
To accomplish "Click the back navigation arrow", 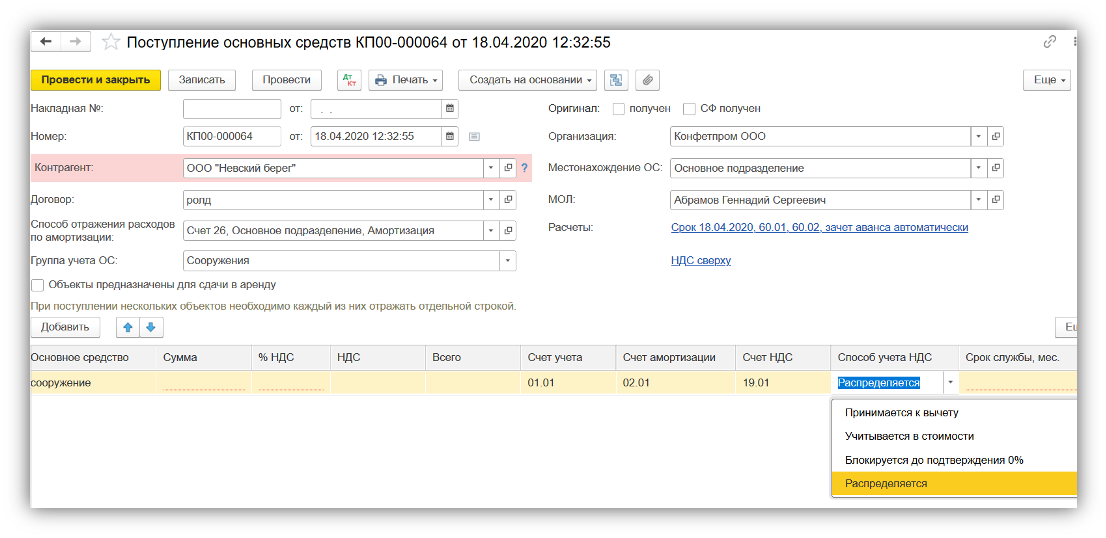I will click(x=46, y=42).
